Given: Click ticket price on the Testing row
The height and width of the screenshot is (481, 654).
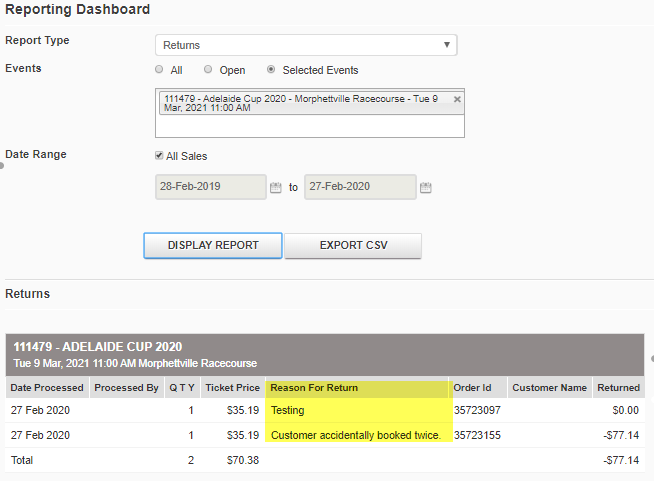Looking at the screenshot, I should [x=243, y=410].
